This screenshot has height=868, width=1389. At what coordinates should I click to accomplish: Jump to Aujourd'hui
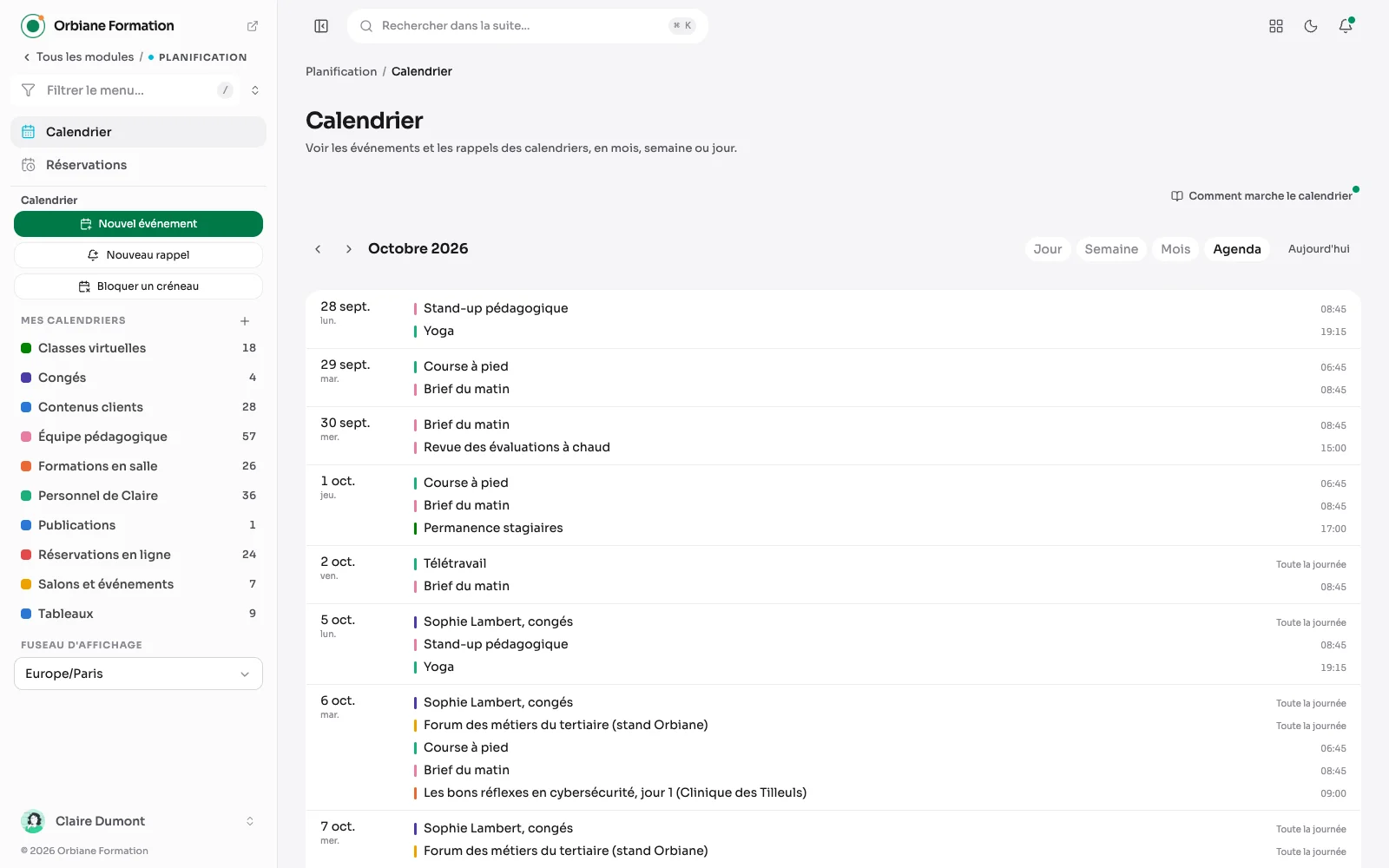[1319, 249]
